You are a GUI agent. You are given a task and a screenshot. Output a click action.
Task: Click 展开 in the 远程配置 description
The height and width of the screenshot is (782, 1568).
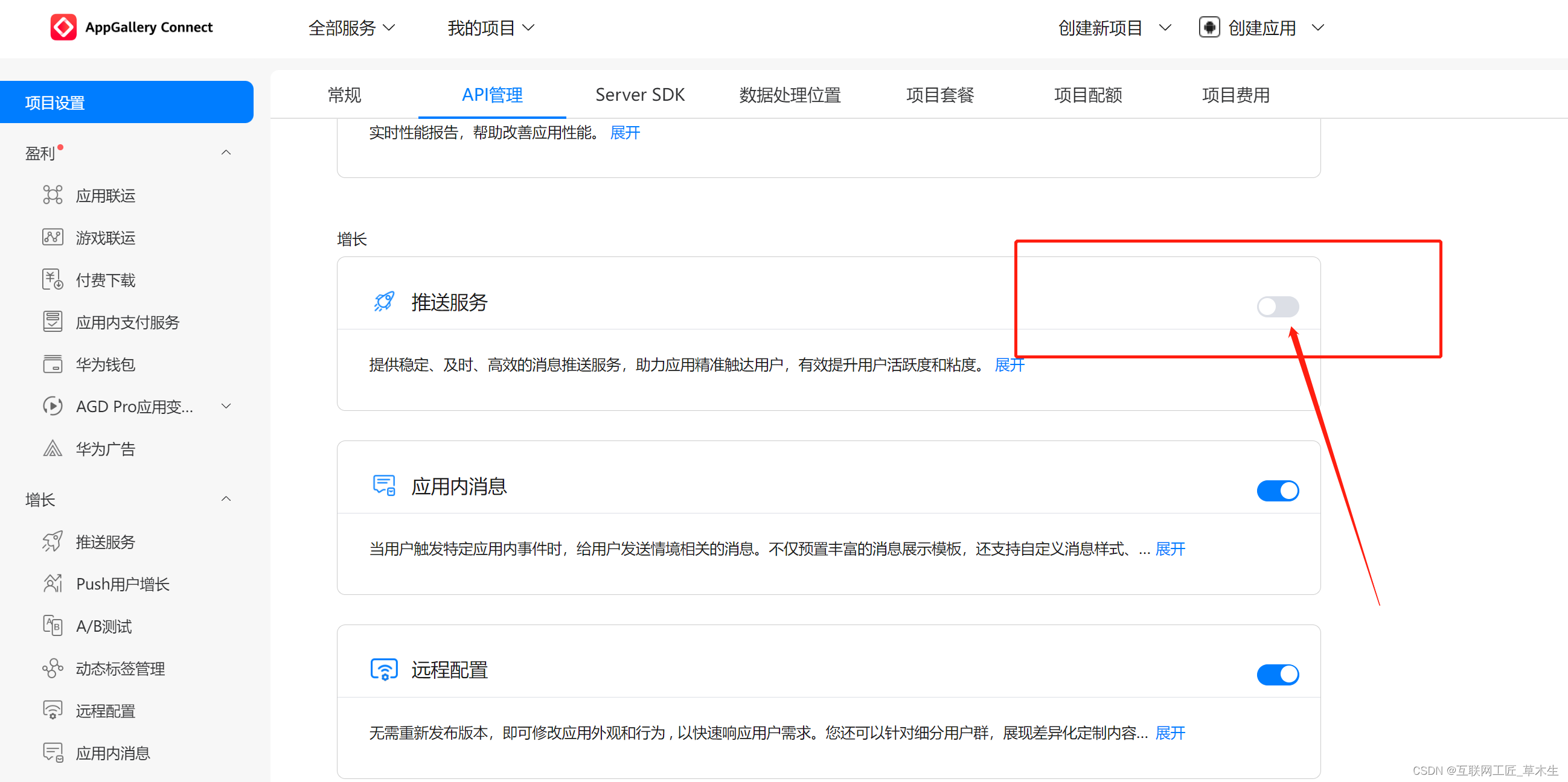1170,733
